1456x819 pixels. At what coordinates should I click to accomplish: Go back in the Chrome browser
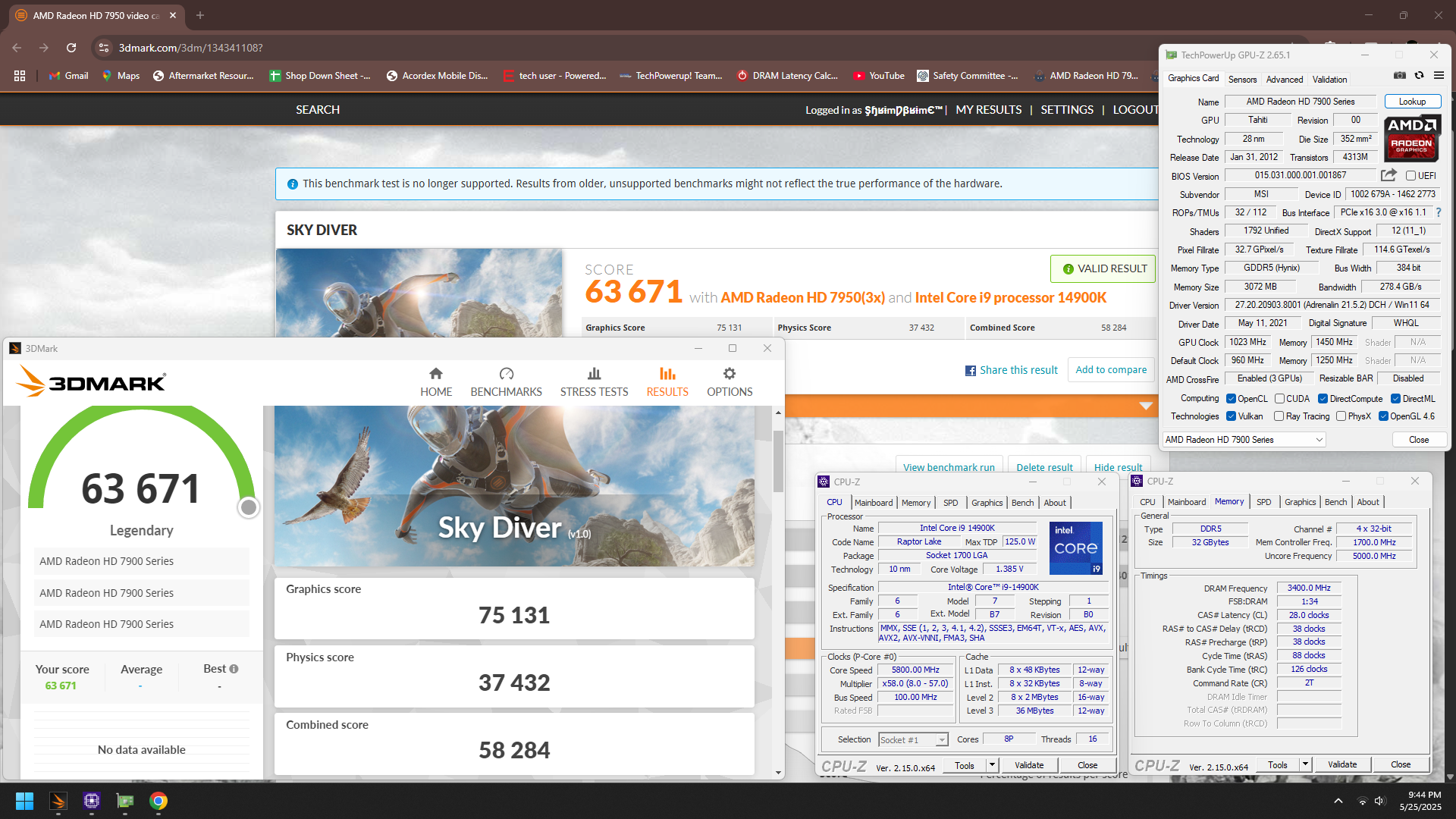click(17, 48)
